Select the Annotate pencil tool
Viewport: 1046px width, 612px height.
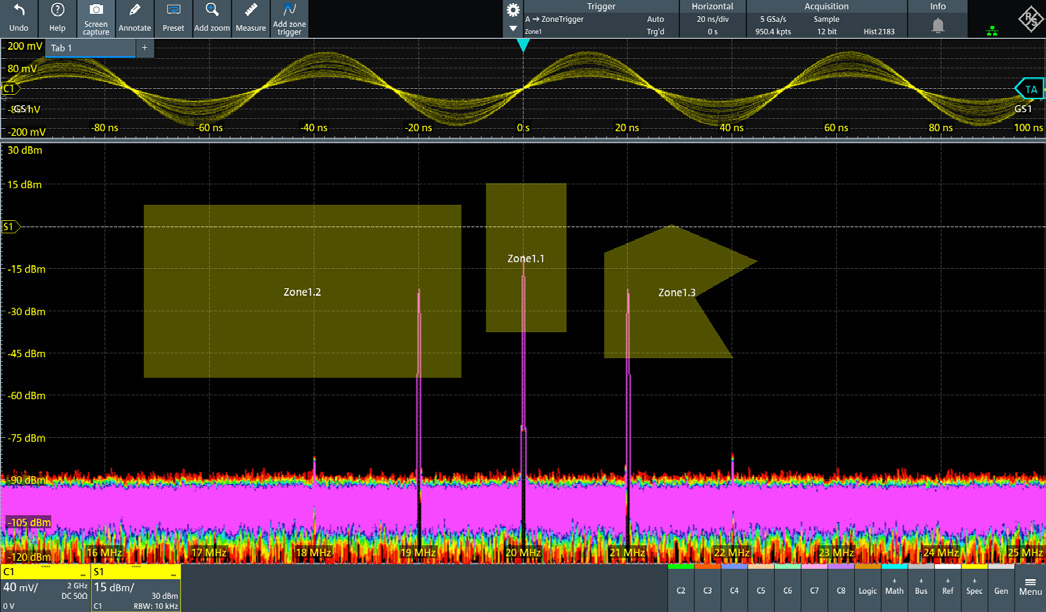pos(135,18)
